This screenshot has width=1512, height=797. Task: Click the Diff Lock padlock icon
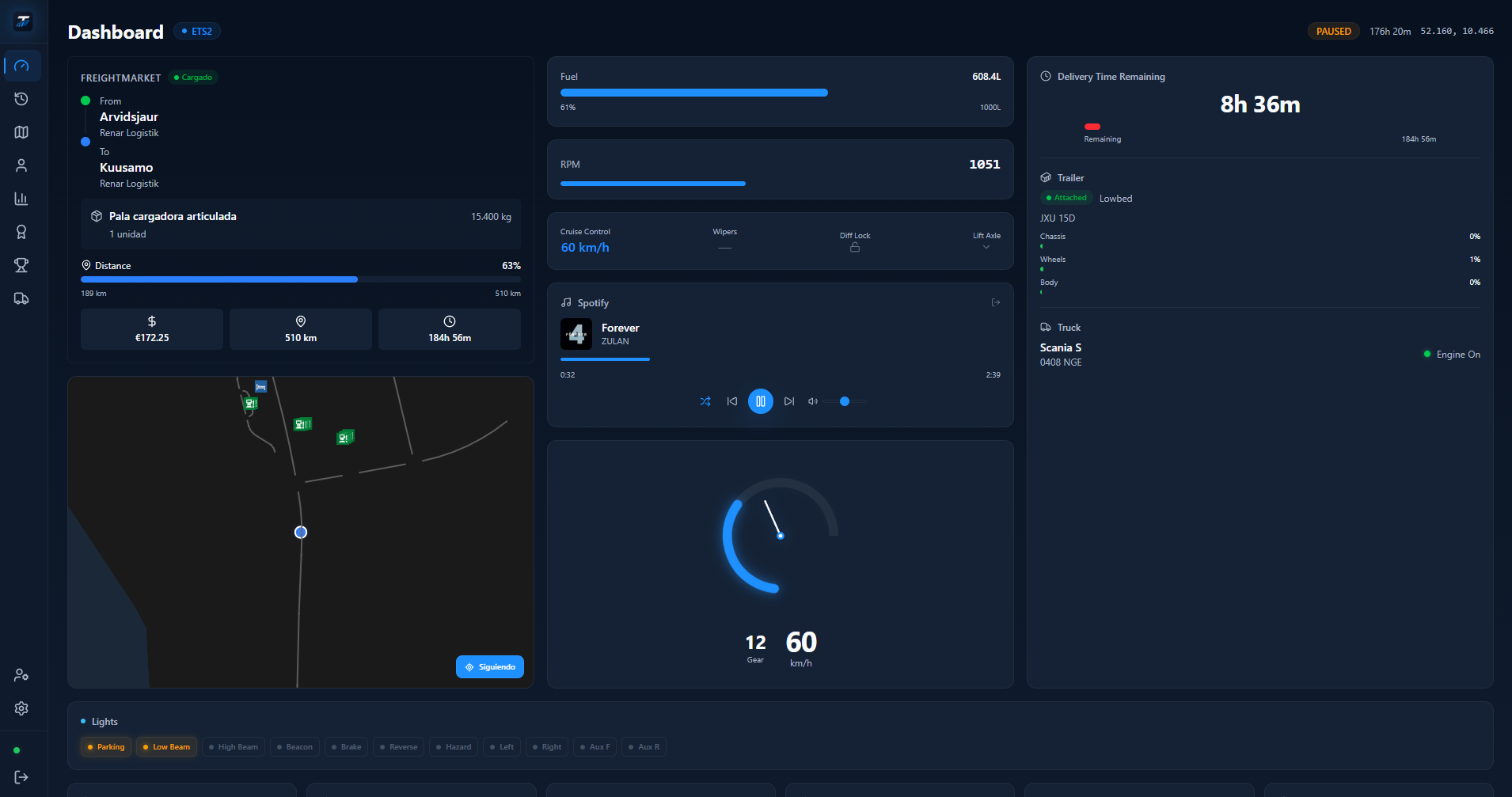coord(855,248)
